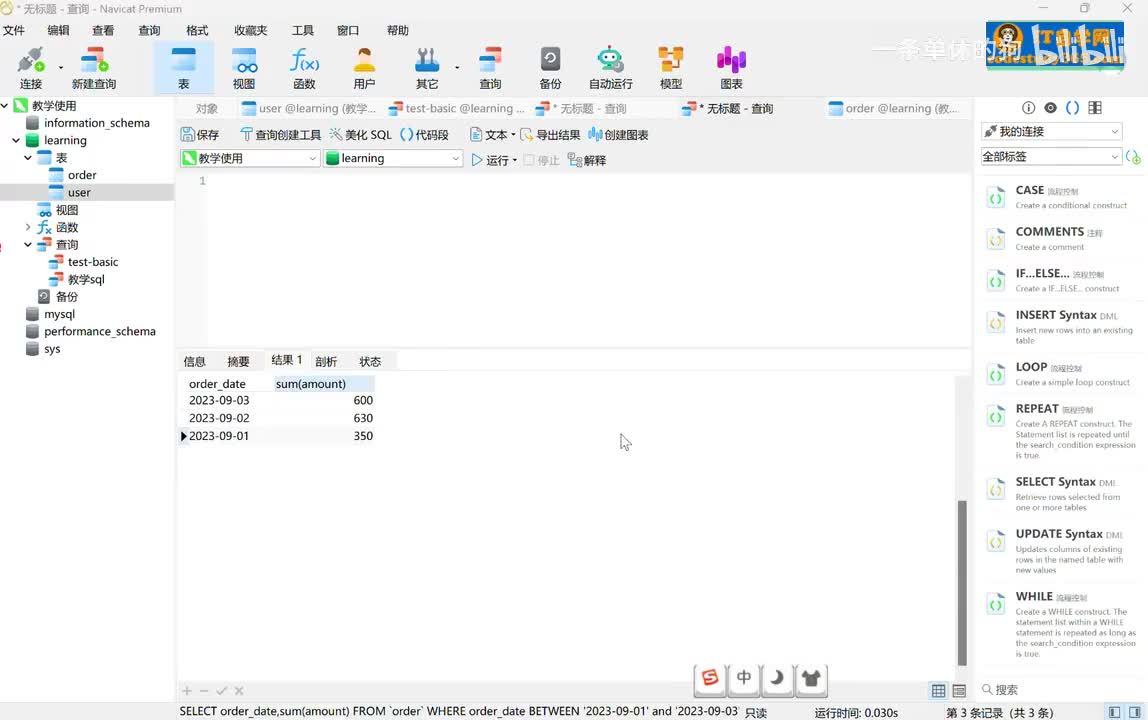
Task: Open the 教学sql saved query
Action: click(86, 279)
